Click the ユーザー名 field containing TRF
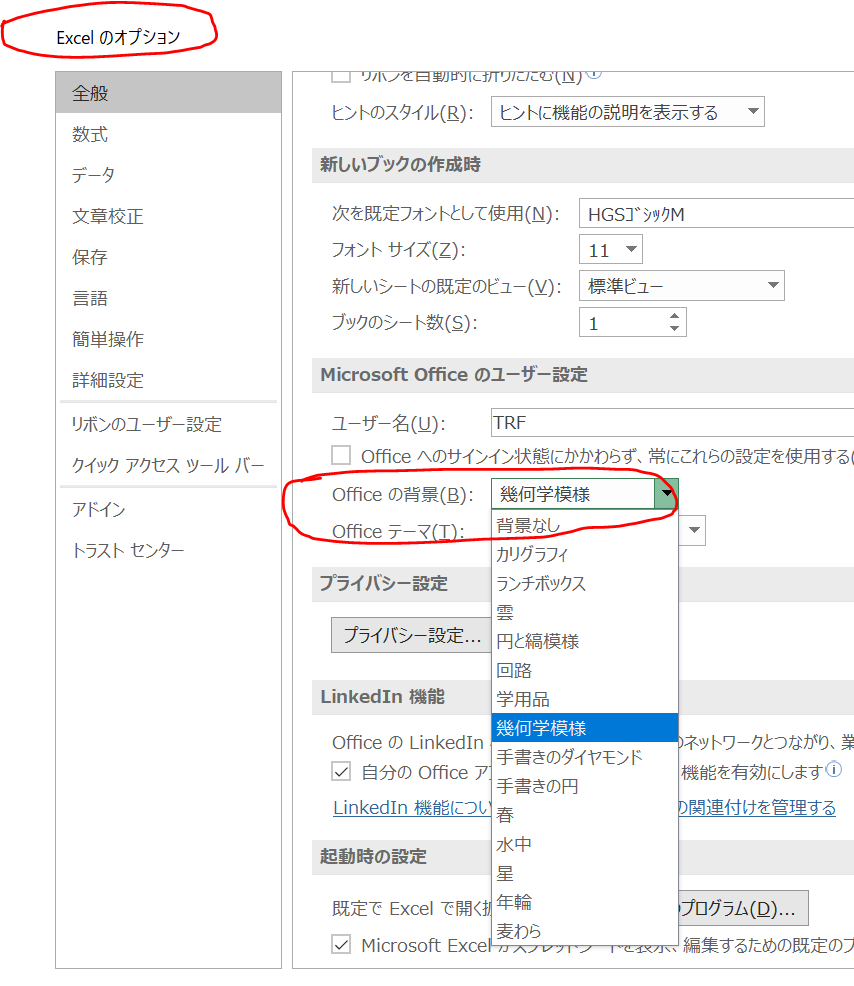Screen dimensions: 854x986 [x=672, y=423]
